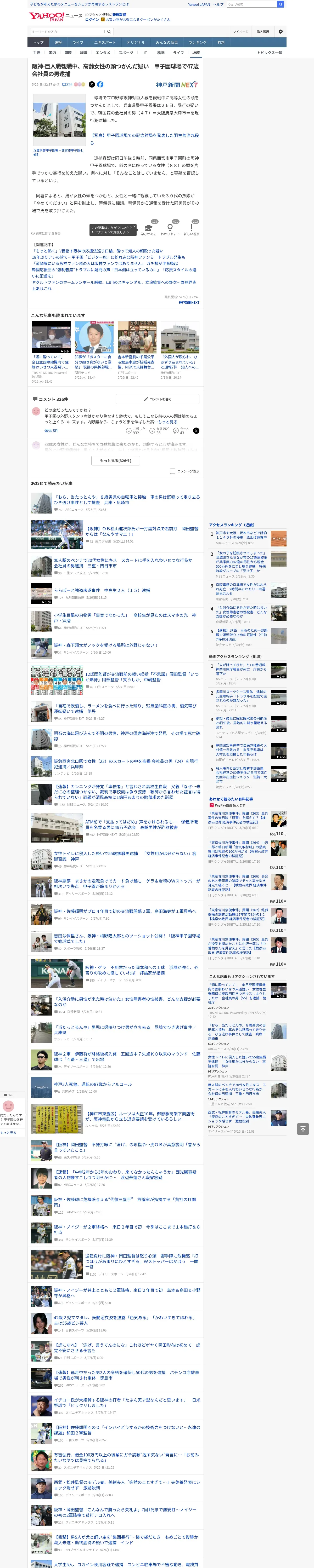The height and width of the screenshot is (1568, 314).
Task: Select the トップ tab
Action: click(x=38, y=43)
